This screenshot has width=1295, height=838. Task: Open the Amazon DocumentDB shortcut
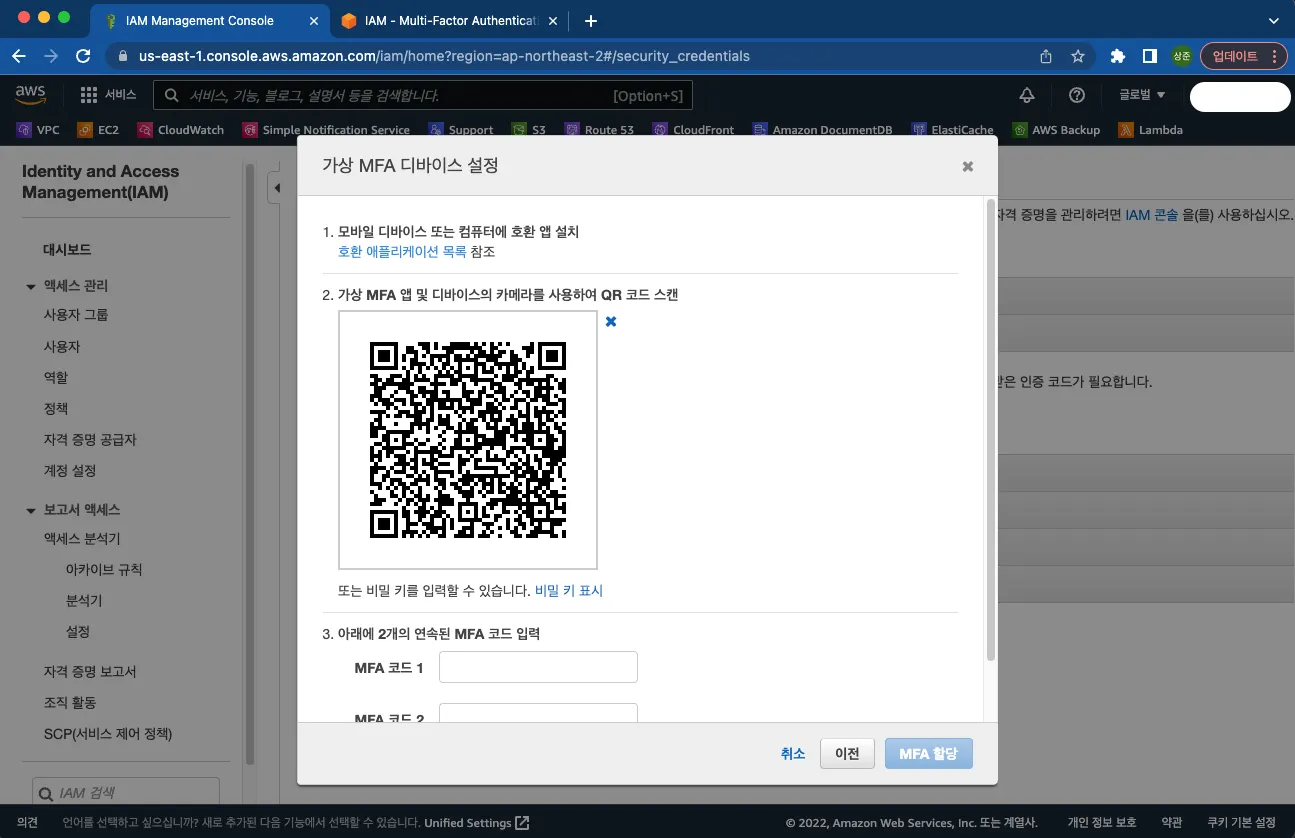[823, 130]
